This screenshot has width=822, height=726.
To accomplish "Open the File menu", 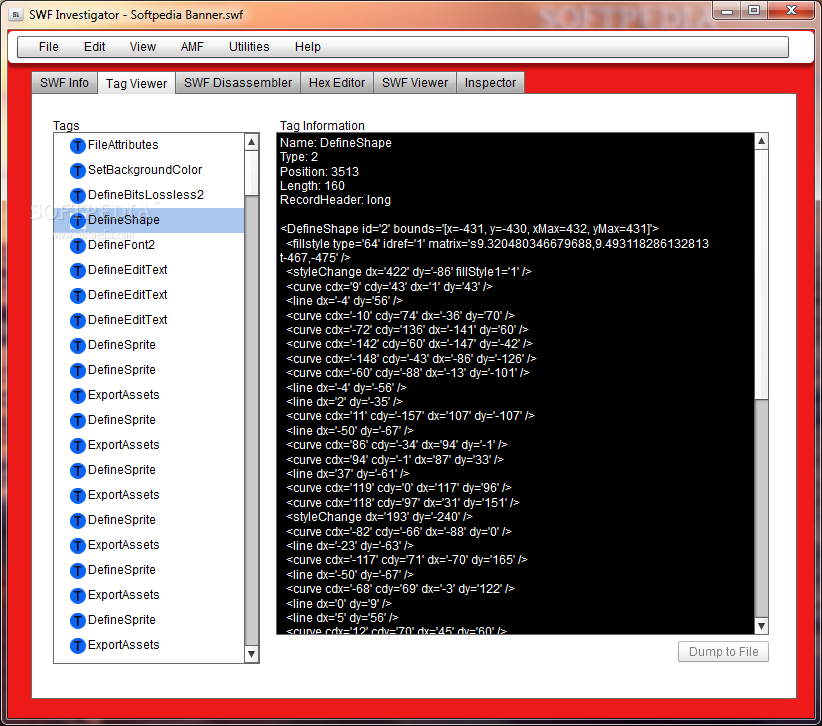I will point(49,47).
